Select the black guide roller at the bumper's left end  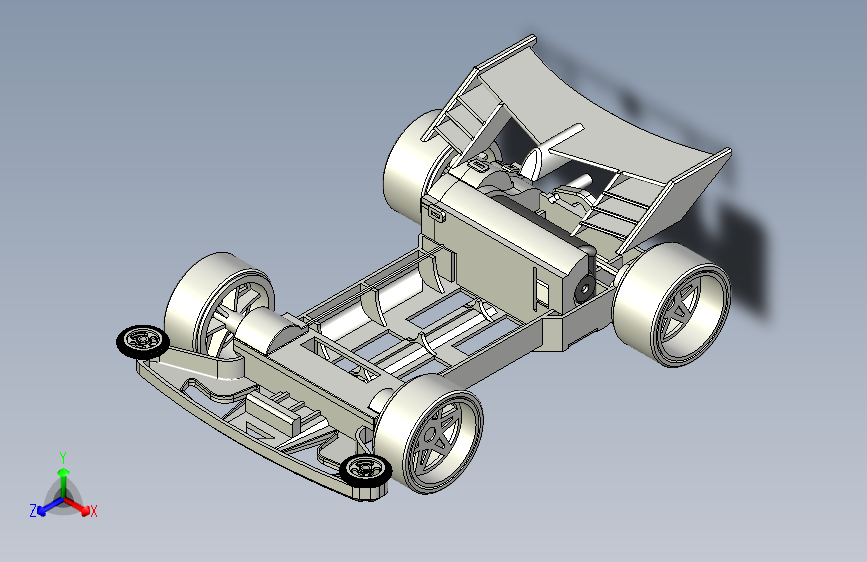143,342
